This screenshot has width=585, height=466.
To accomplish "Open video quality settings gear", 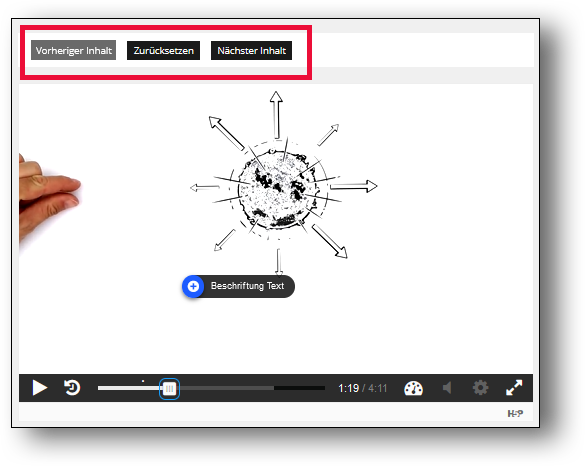I will (x=480, y=388).
